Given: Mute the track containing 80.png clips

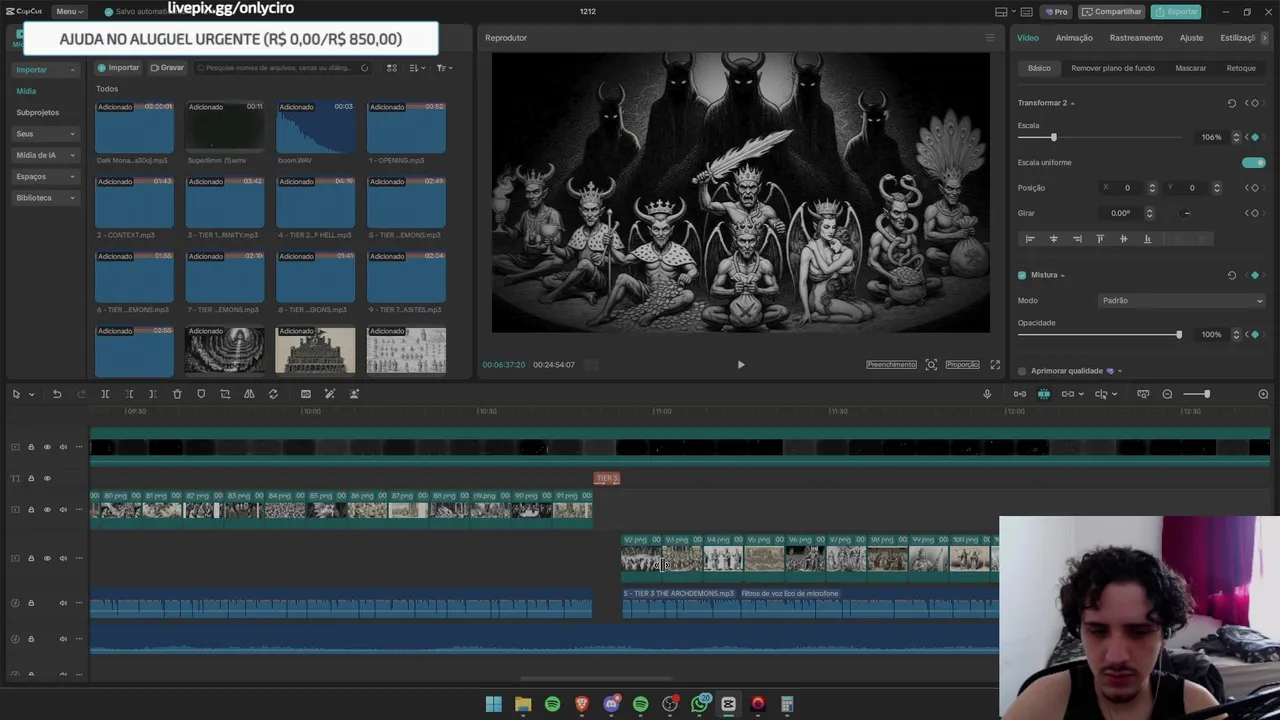Looking at the screenshot, I should [x=63, y=510].
